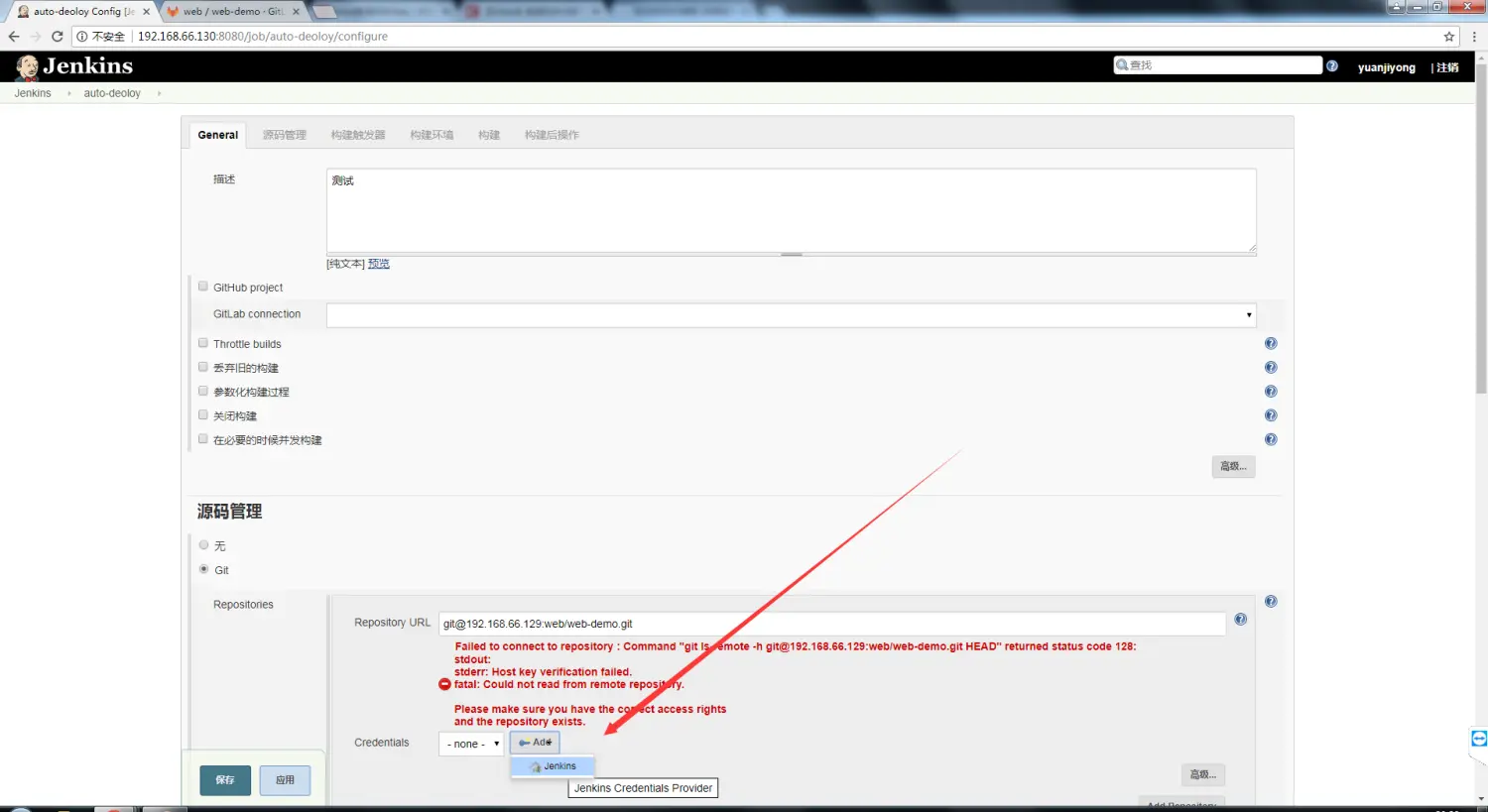Bookmark page with star icon

1449,36
